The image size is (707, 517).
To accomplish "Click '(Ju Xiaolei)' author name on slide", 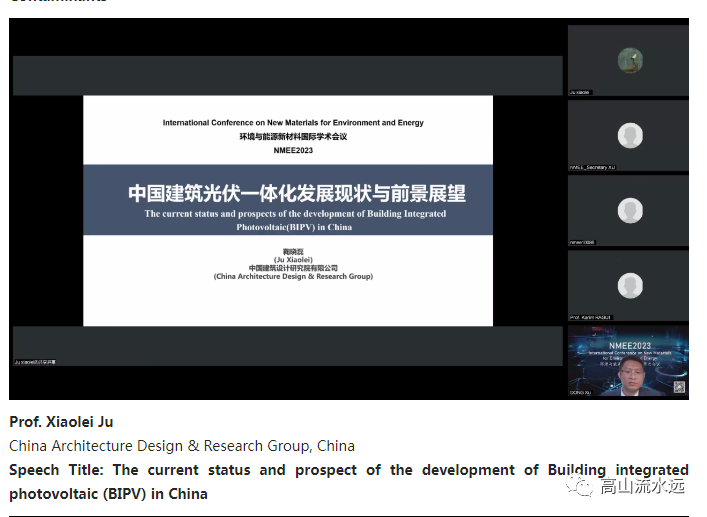I will tap(293, 260).
